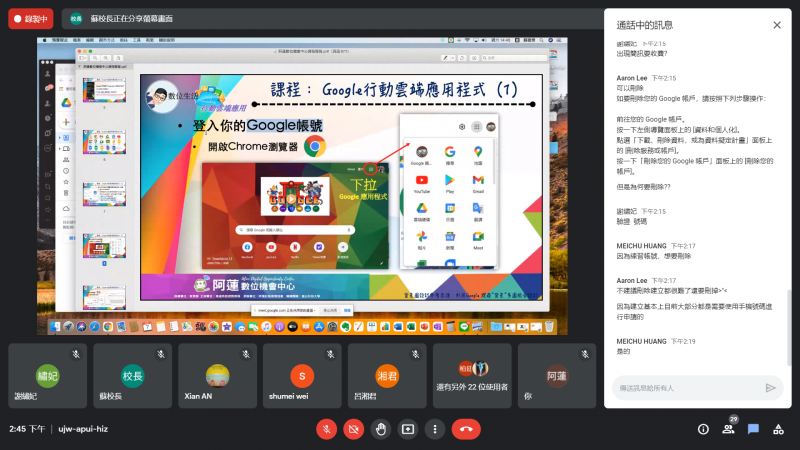
Task: Open the activities icon
Action: (778, 429)
